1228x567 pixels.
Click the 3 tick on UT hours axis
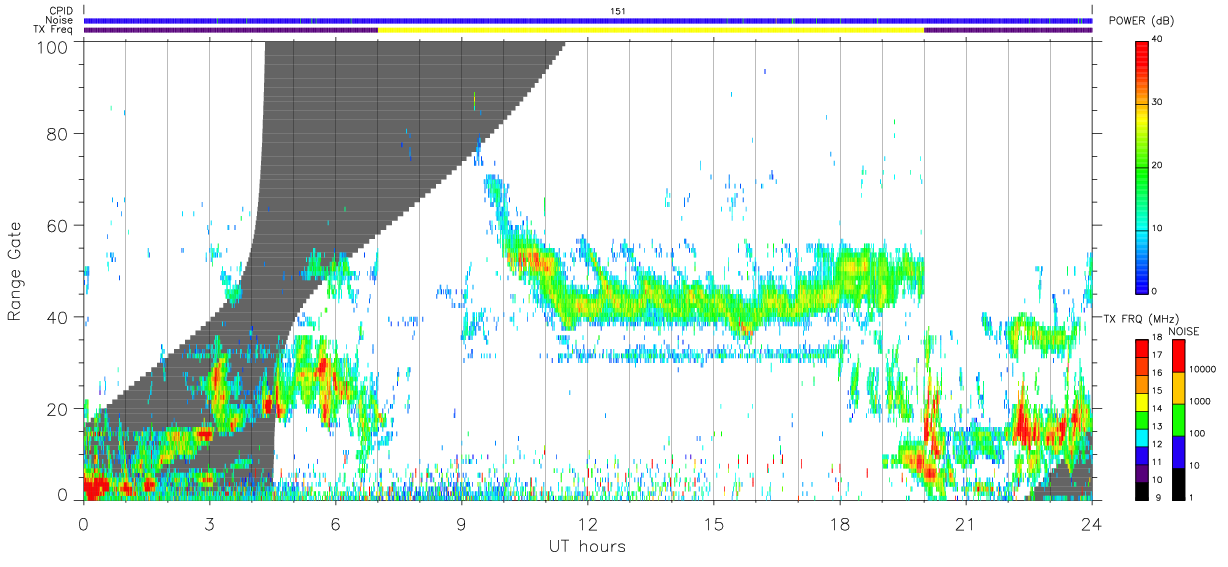pyautogui.click(x=210, y=523)
